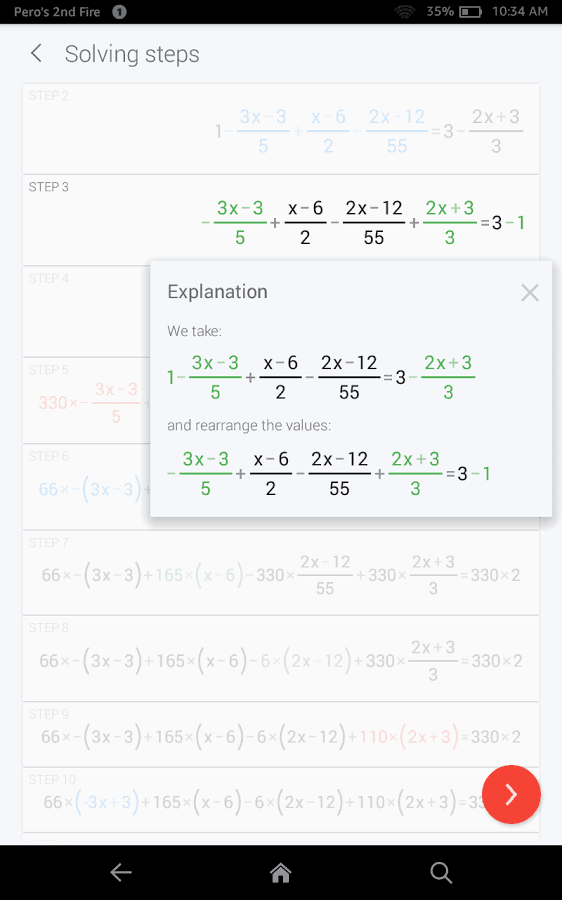Select the STEP 8 equation card
The height and width of the screenshot is (900, 562).
pos(281,658)
